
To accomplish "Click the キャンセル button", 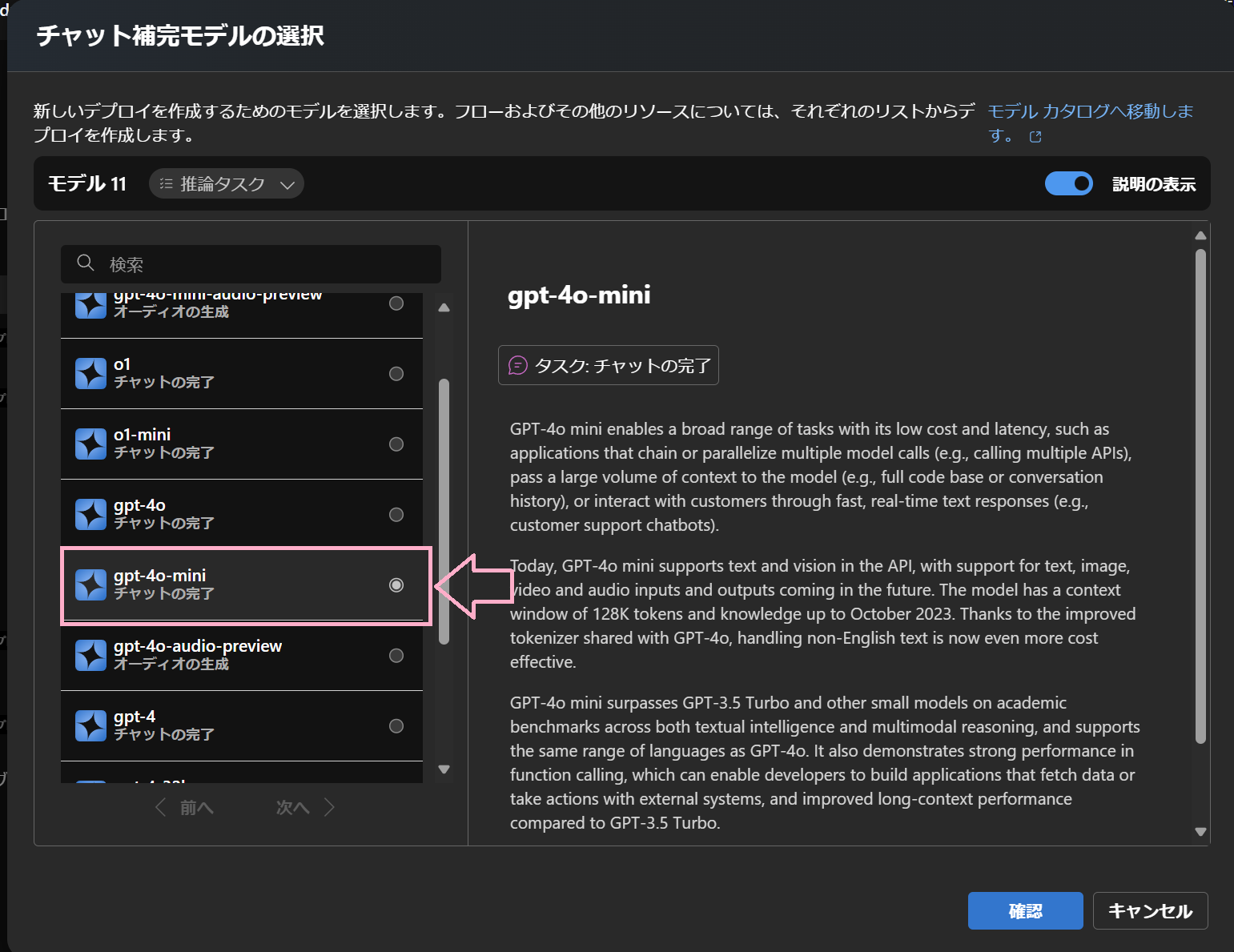I will tap(1150, 910).
